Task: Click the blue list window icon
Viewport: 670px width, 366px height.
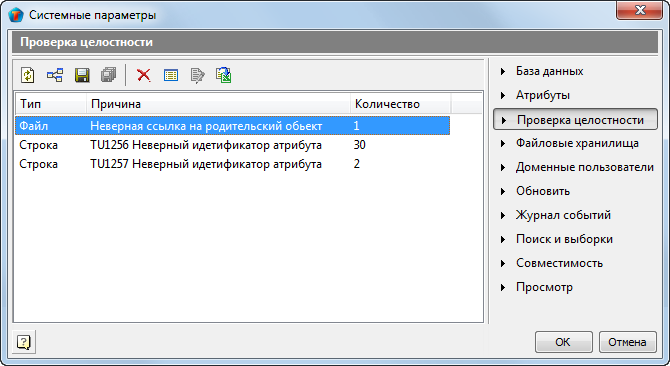Action: click(x=171, y=76)
